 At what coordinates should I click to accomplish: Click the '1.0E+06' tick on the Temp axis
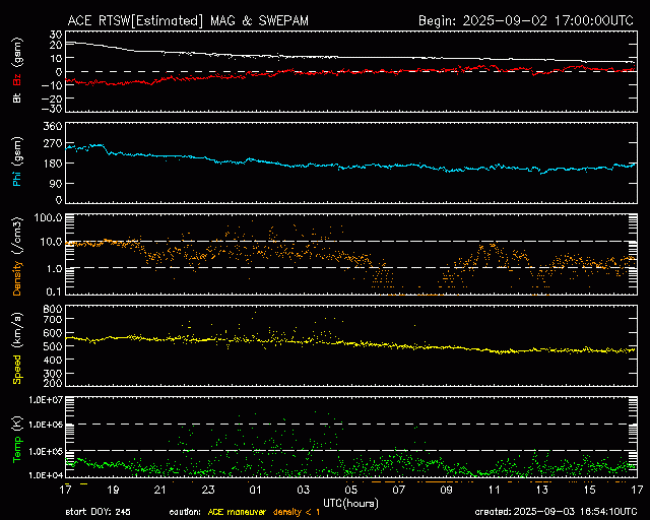pos(46,425)
